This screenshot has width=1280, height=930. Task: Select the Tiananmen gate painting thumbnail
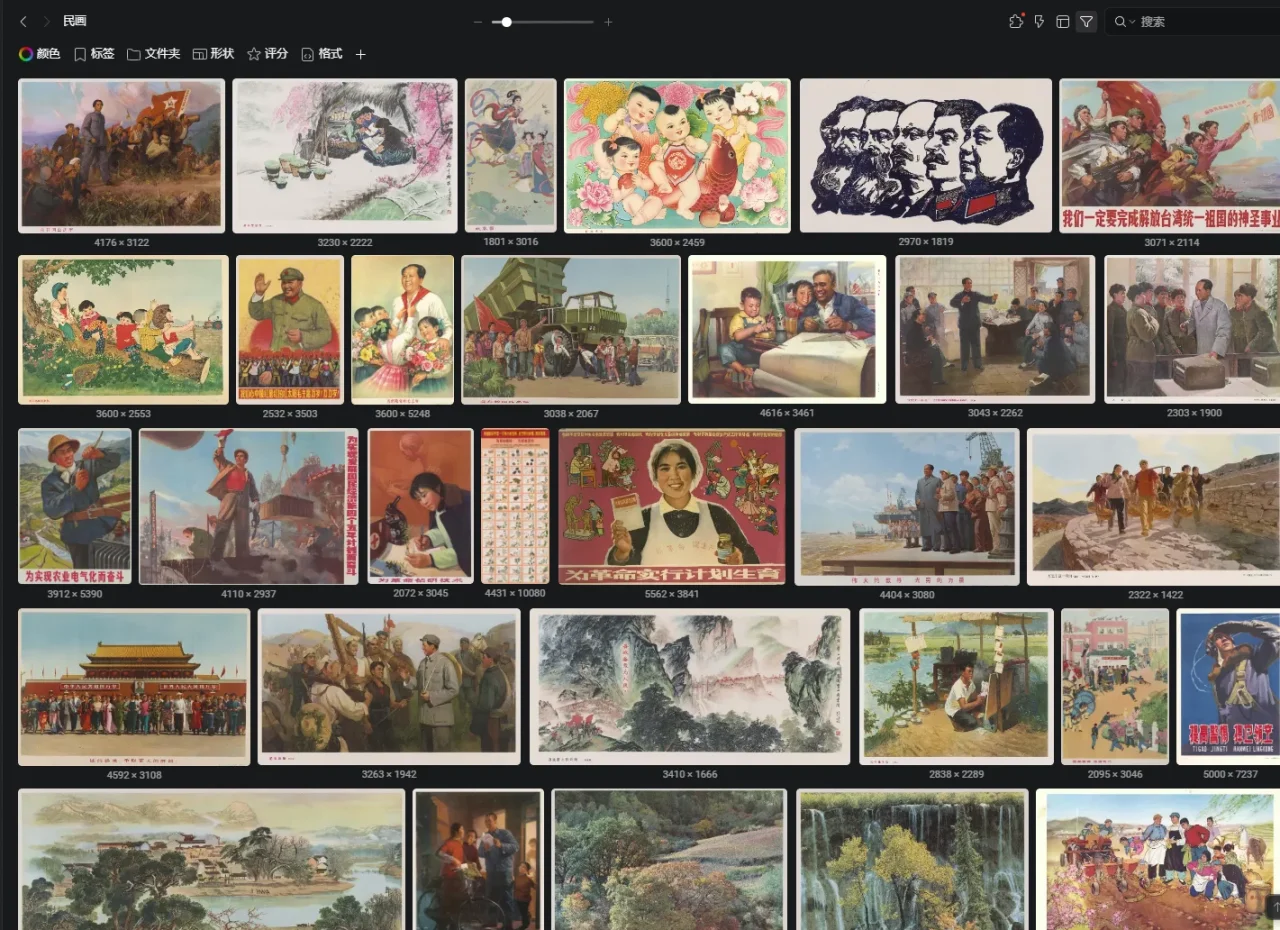(x=134, y=687)
